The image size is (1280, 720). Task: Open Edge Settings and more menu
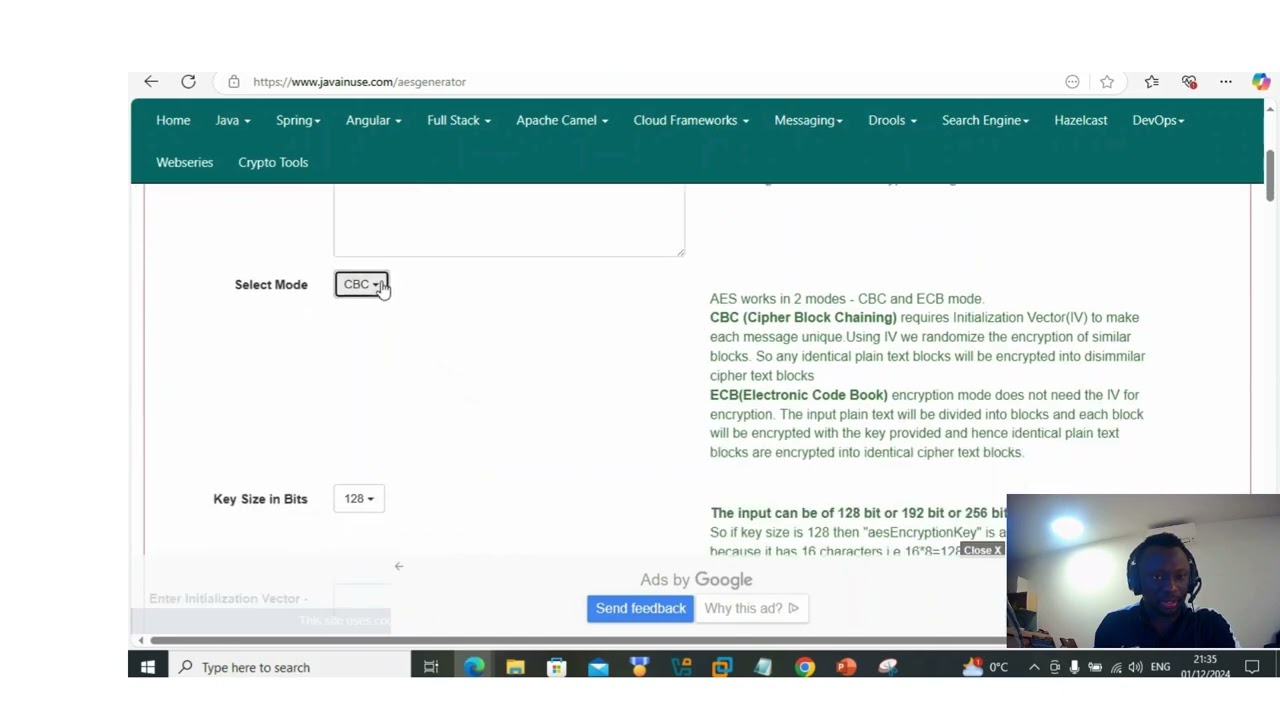[x=1226, y=82]
